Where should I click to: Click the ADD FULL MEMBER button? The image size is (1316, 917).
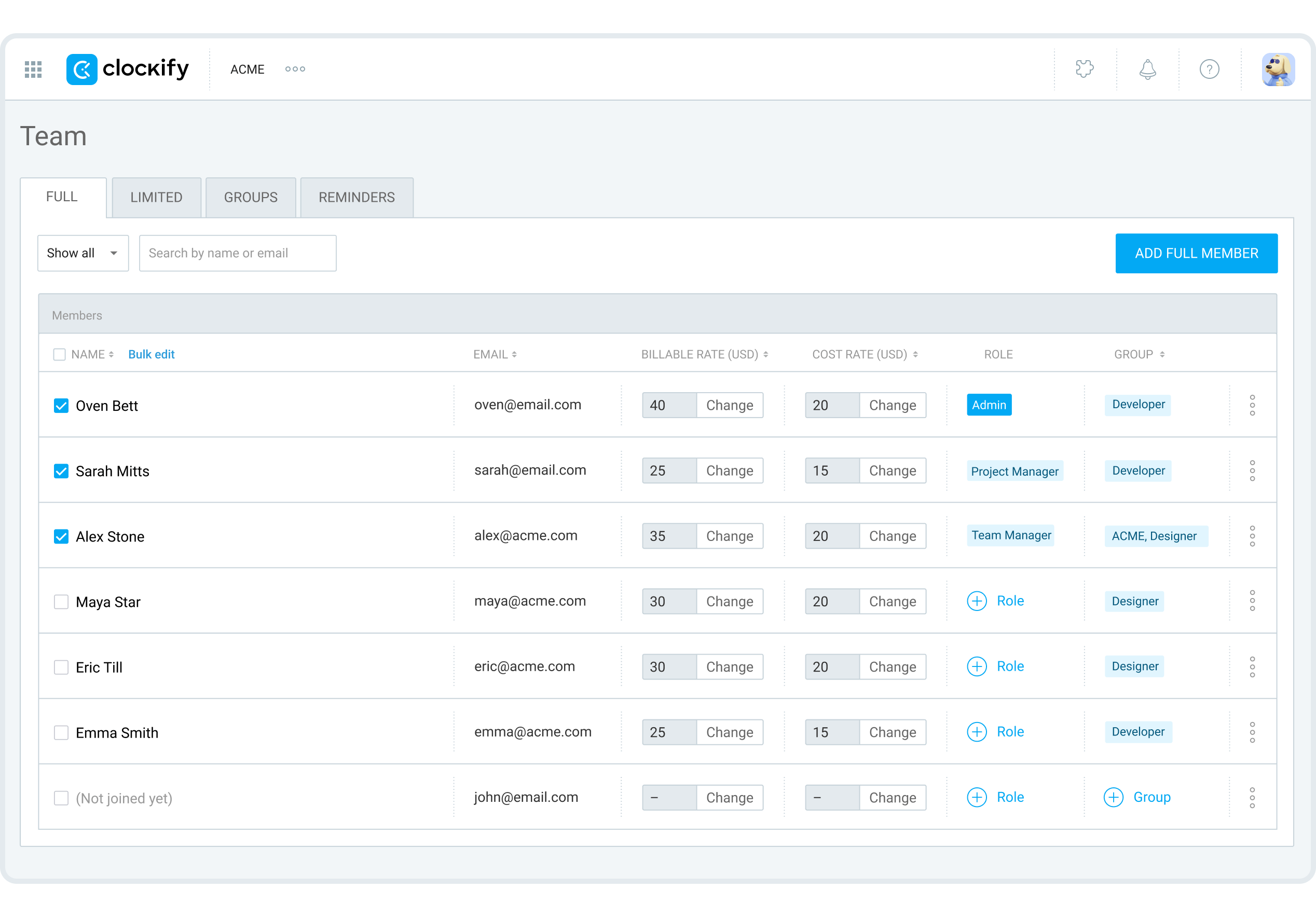pos(1196,253)
